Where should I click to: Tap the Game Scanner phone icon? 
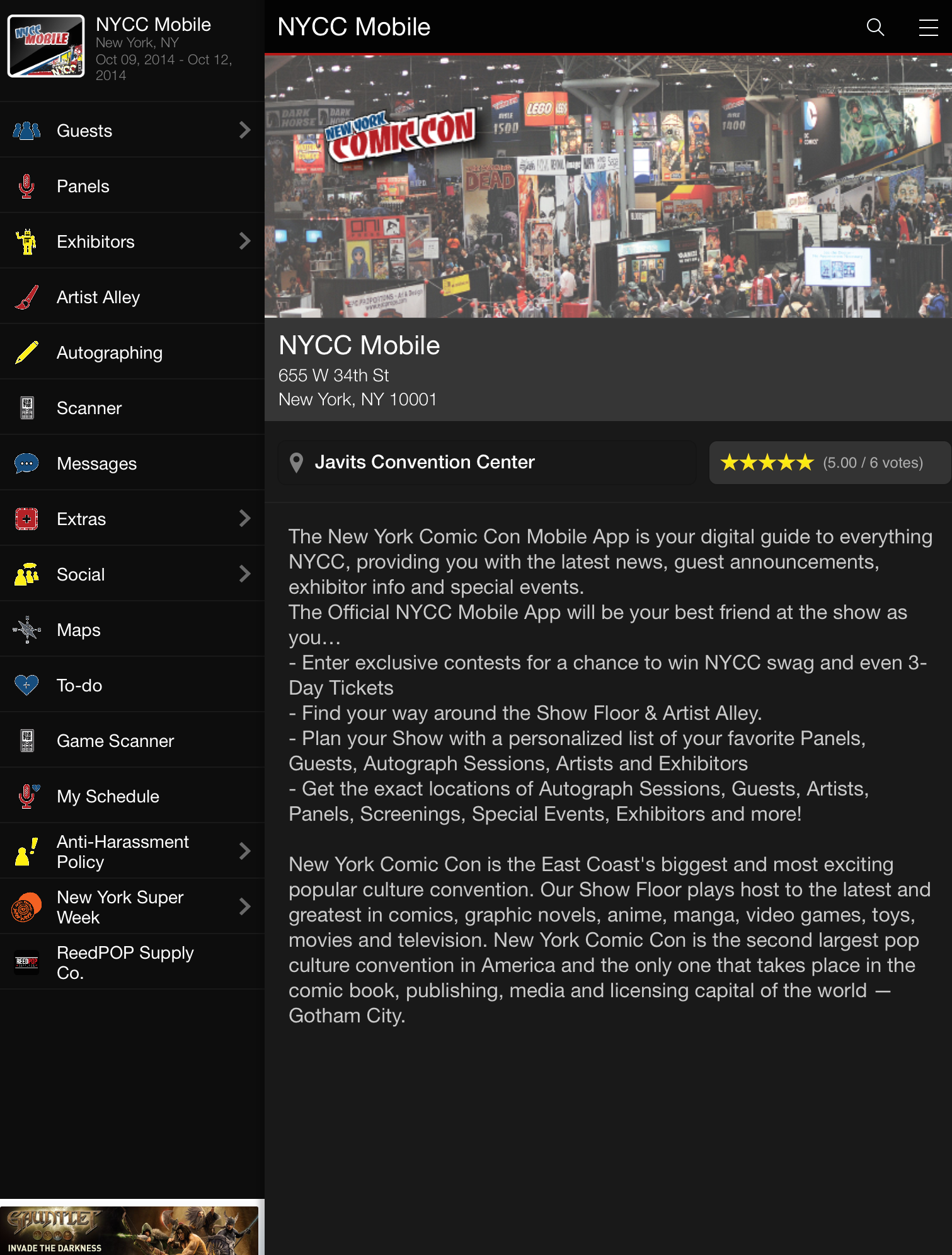click(26, 741)
